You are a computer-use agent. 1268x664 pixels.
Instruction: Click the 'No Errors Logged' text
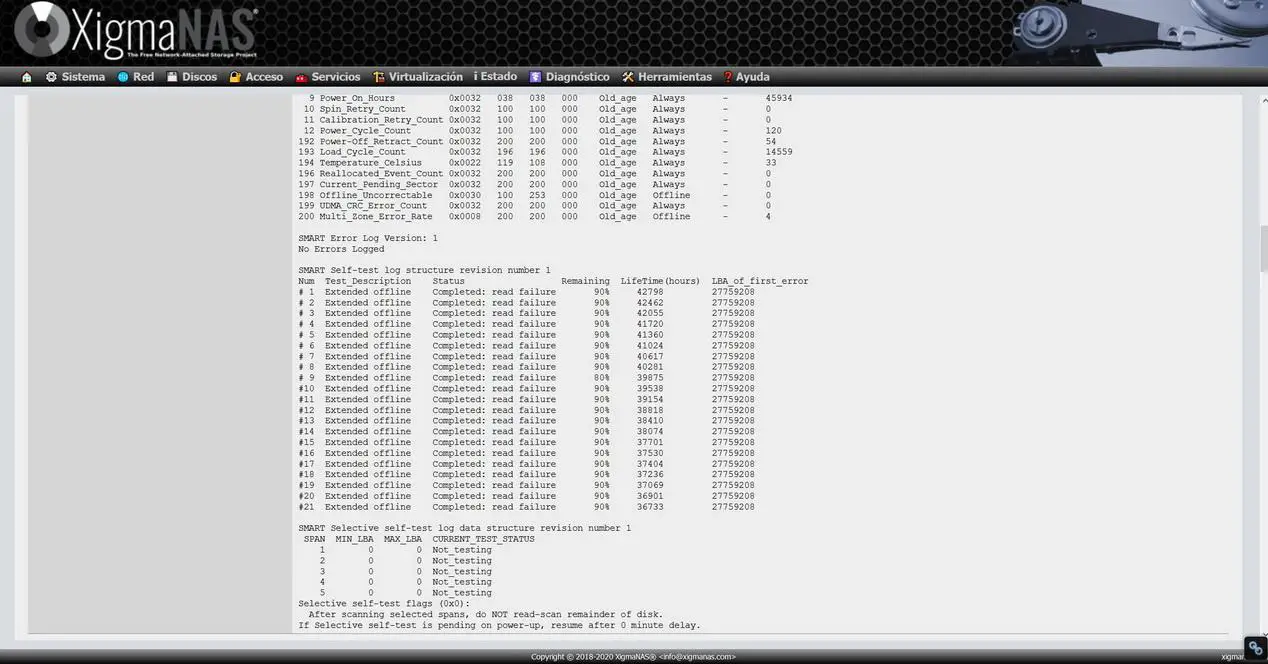click(341, 249)
